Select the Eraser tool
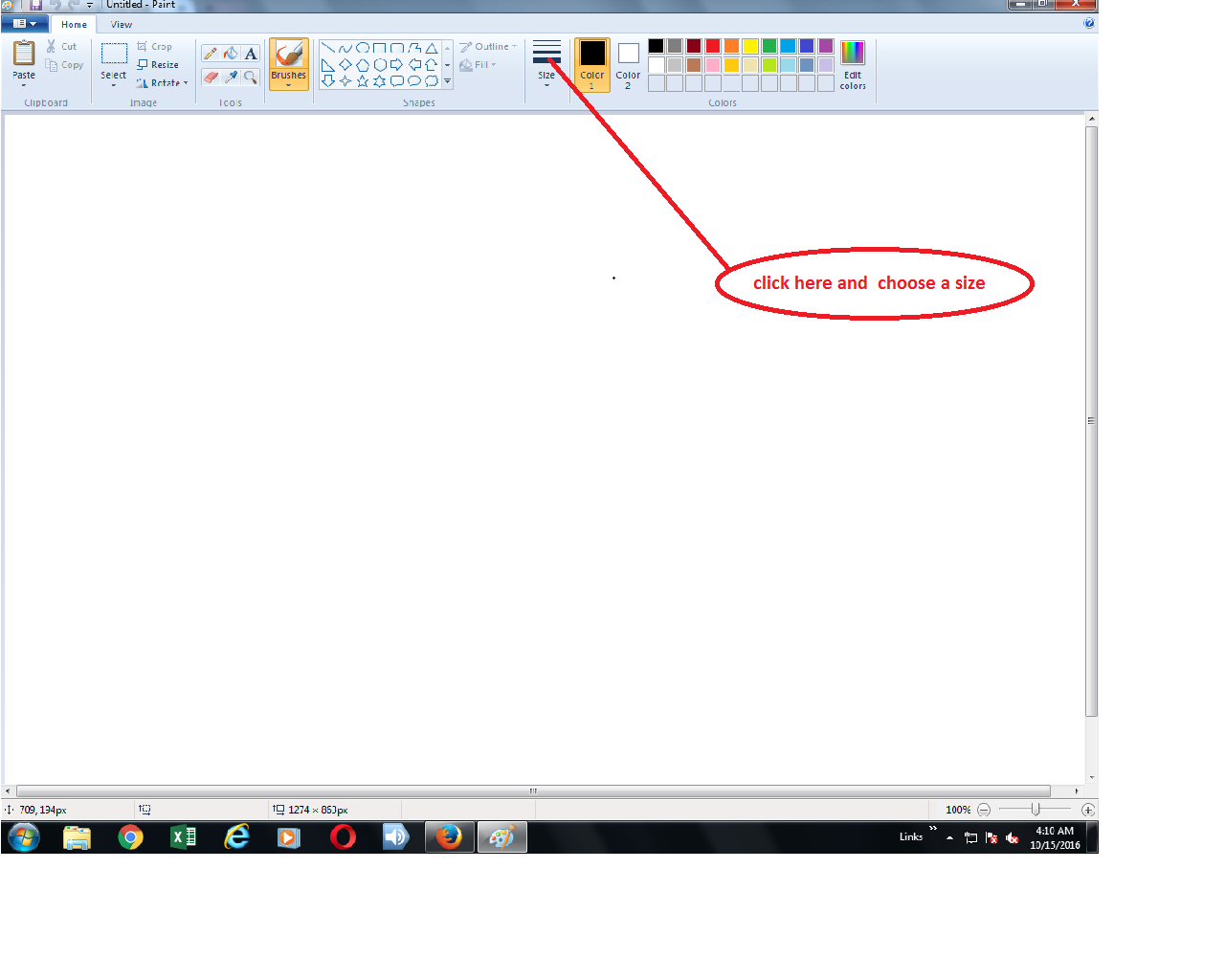The height and width of the screenshot is (980, 1225). point(210,77)
